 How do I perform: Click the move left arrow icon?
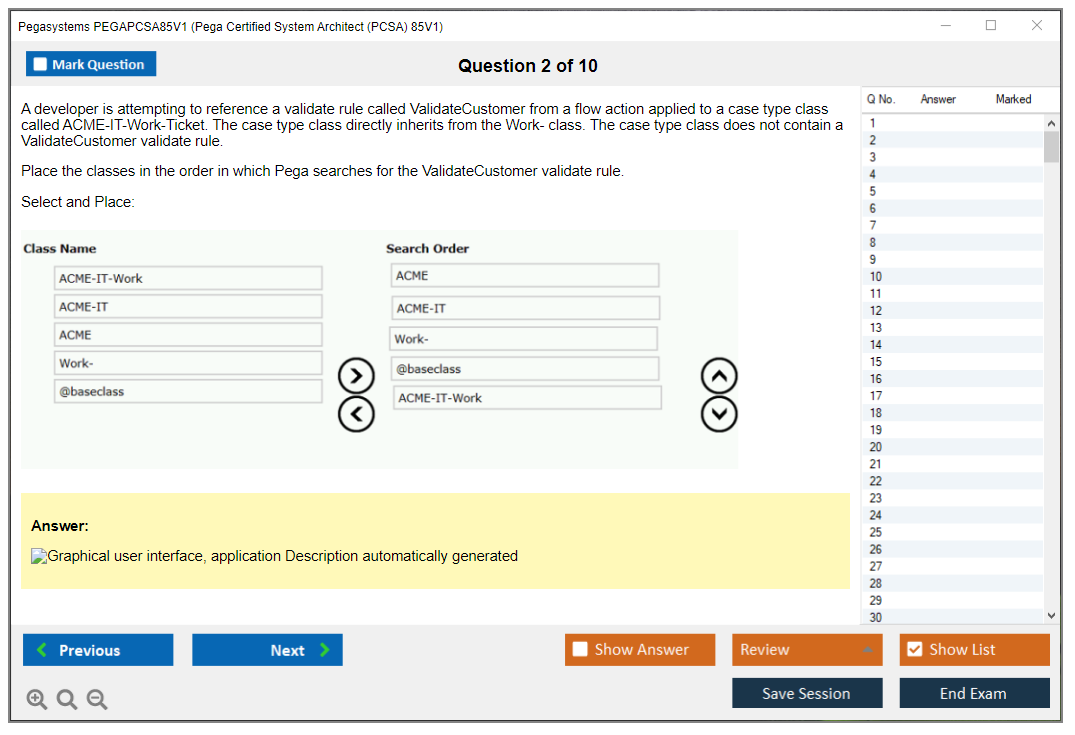[356, 413]
